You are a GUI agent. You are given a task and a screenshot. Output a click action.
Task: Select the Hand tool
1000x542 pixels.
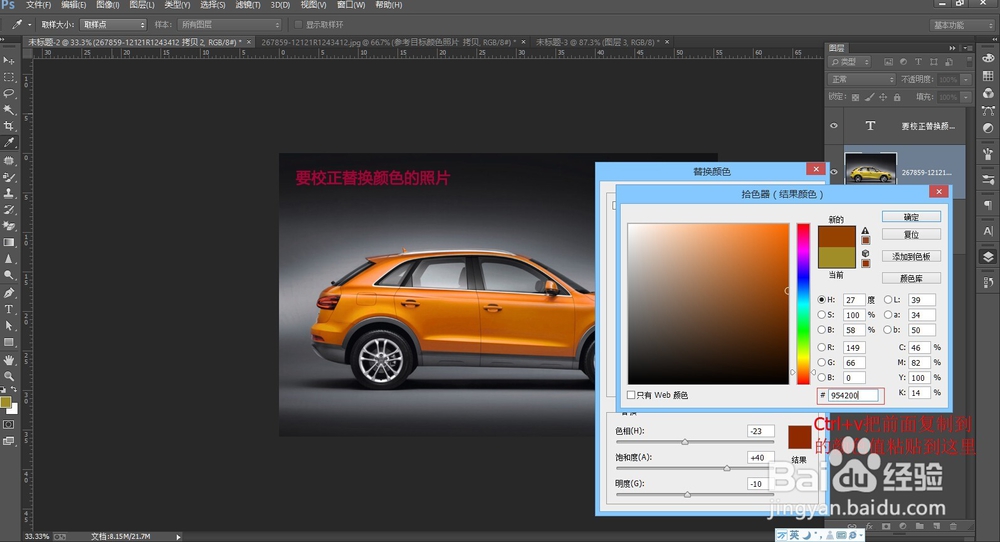9,359
